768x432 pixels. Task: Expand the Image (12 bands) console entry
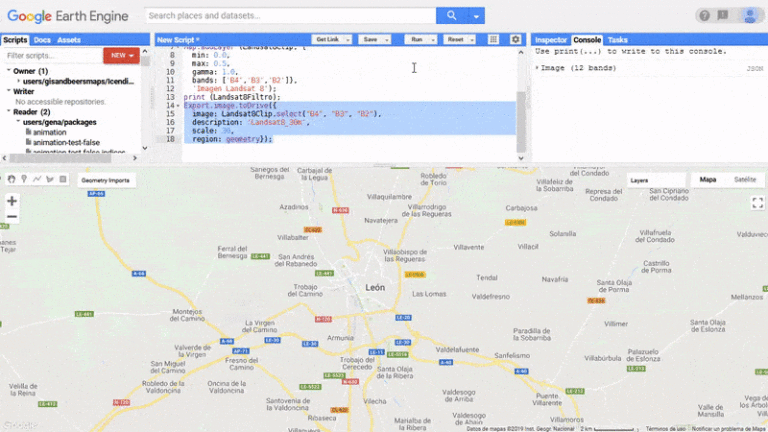point(537,68)
